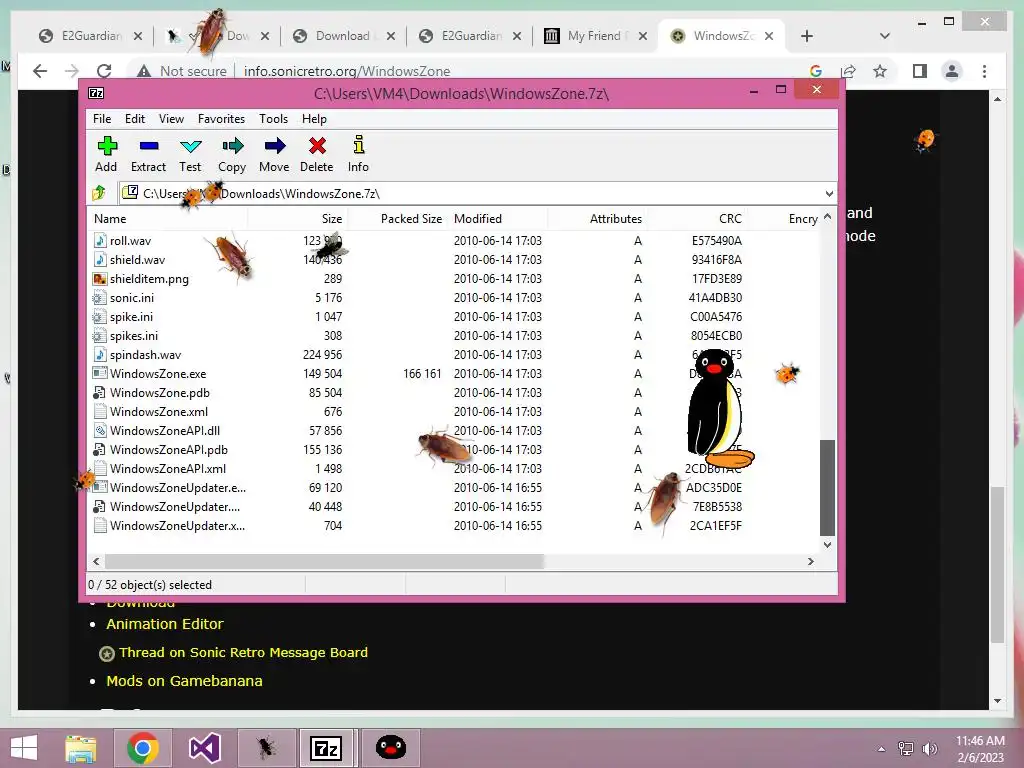Open a new Chrome tab
Screen dimensions: 1024x768
coord(807,36)
